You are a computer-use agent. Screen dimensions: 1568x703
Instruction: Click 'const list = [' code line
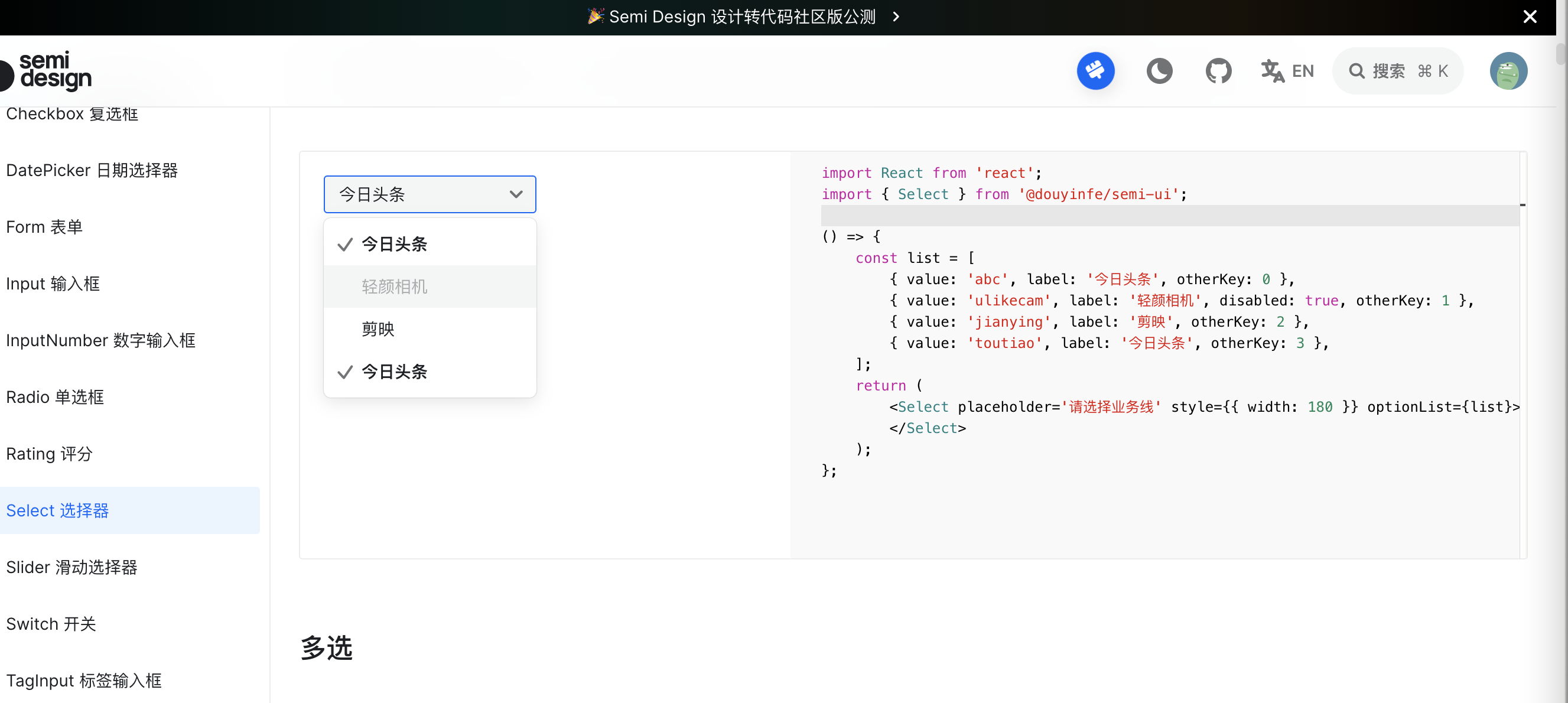click(x=915, y=258)
